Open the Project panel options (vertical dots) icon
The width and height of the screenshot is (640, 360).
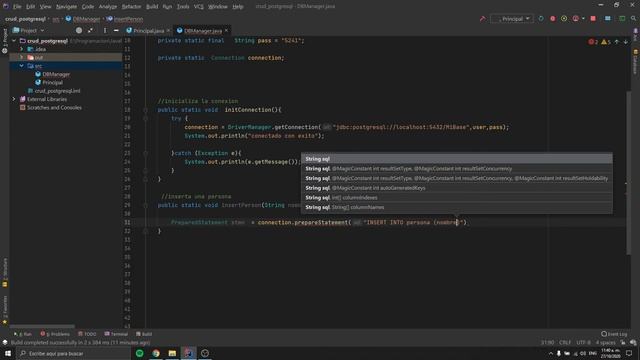coord(105,31)
